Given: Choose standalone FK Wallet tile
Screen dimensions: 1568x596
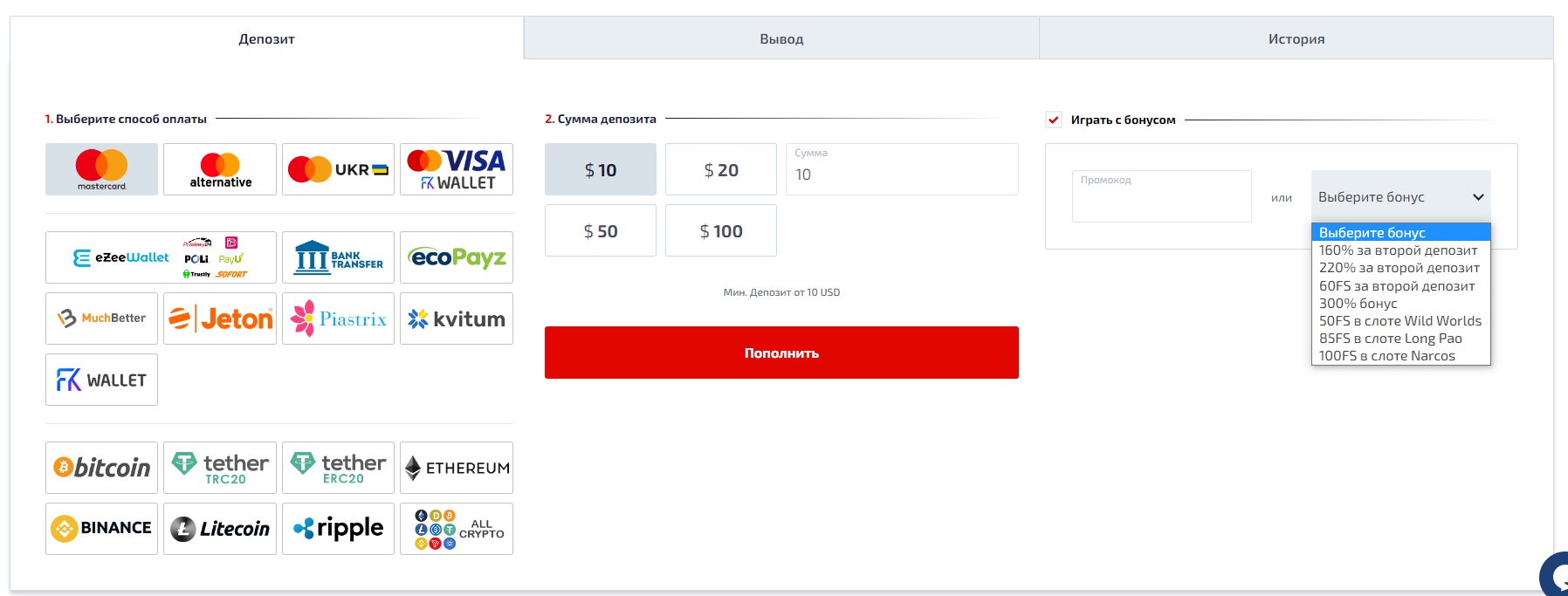Looking at the screenshot, I should (x=101, y=380).
